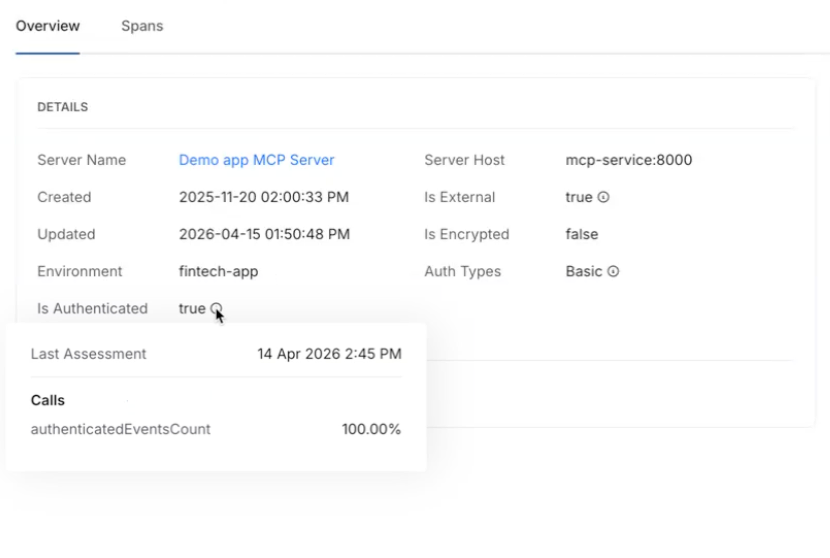The height and width of the screenshot is (558, 830).
Task: Open the Demo app MCP Server link
Action: click(x=256, y=160)
